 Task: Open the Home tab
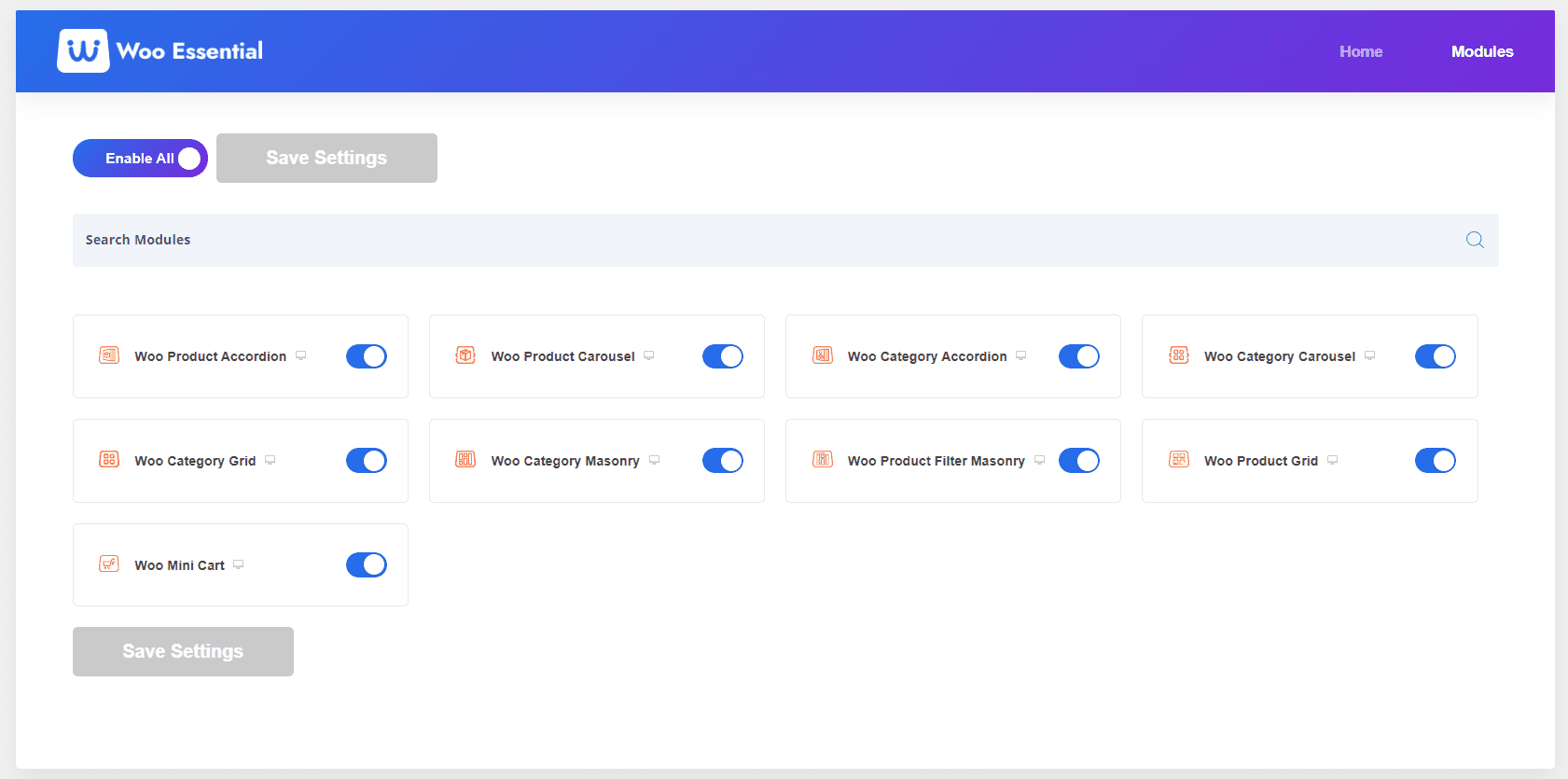tap(1361, 52)
